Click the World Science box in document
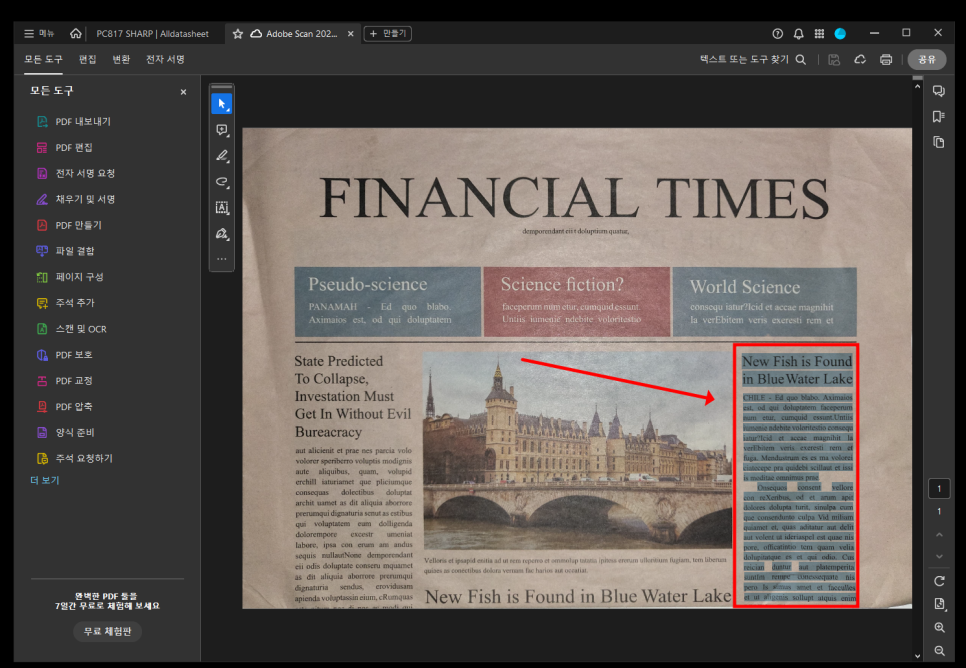Viewport: 966px width, 668px height. click(x=765, y=302)
